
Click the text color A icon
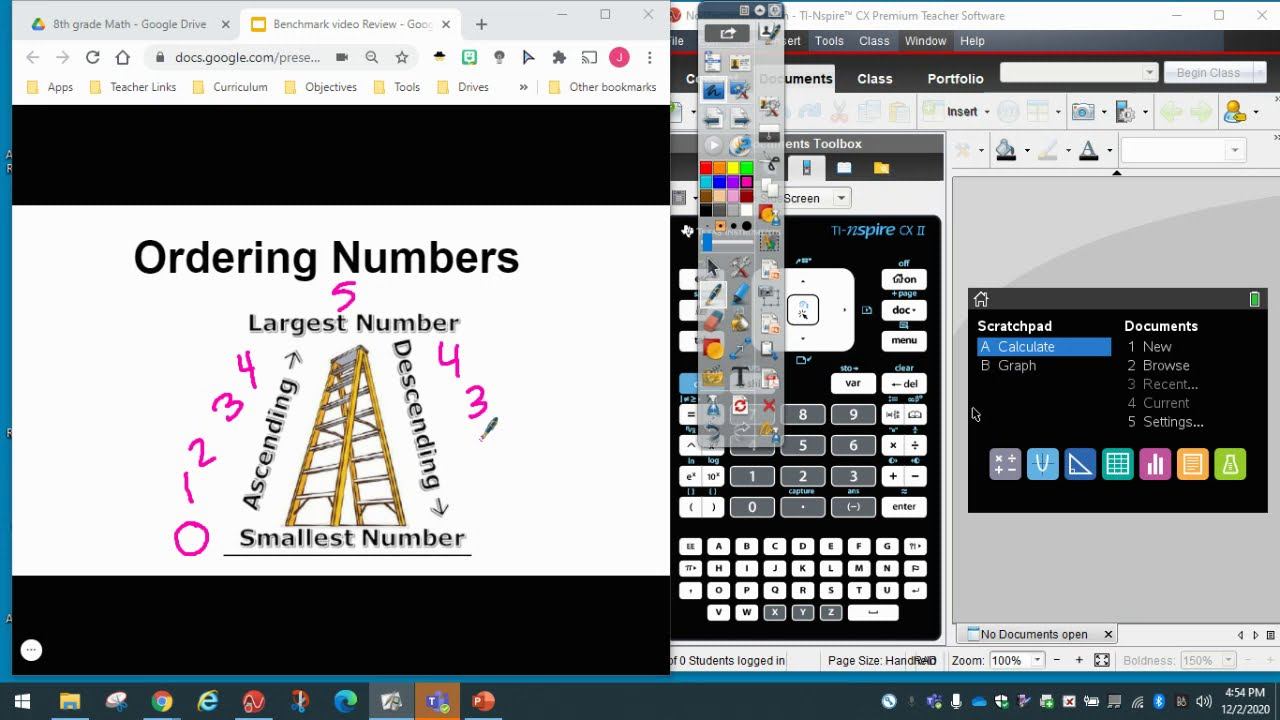[x=1088, y=150]
